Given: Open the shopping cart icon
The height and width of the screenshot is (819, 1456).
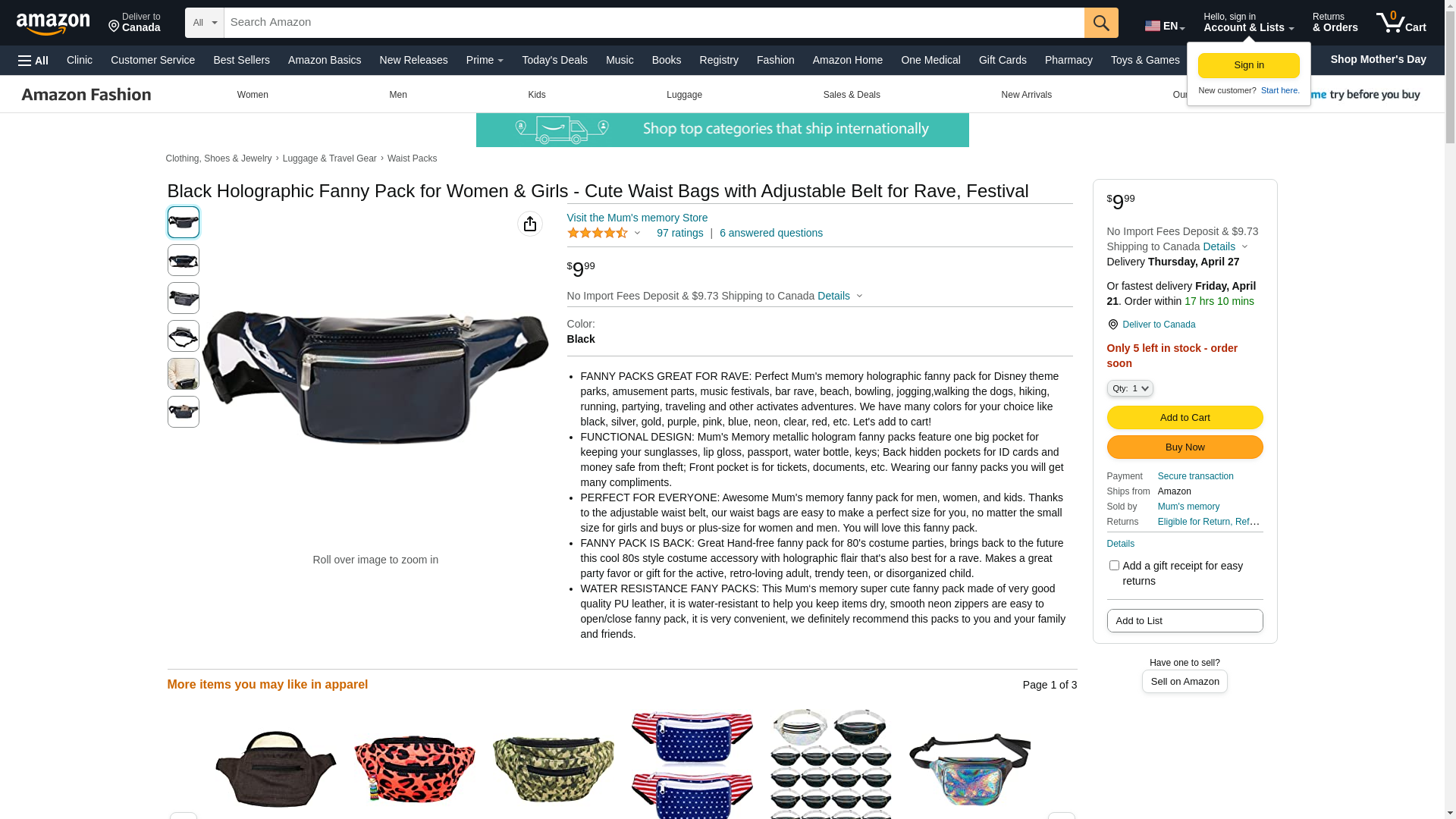Looking at the screenshot, I should click(x=1401, y=23).
